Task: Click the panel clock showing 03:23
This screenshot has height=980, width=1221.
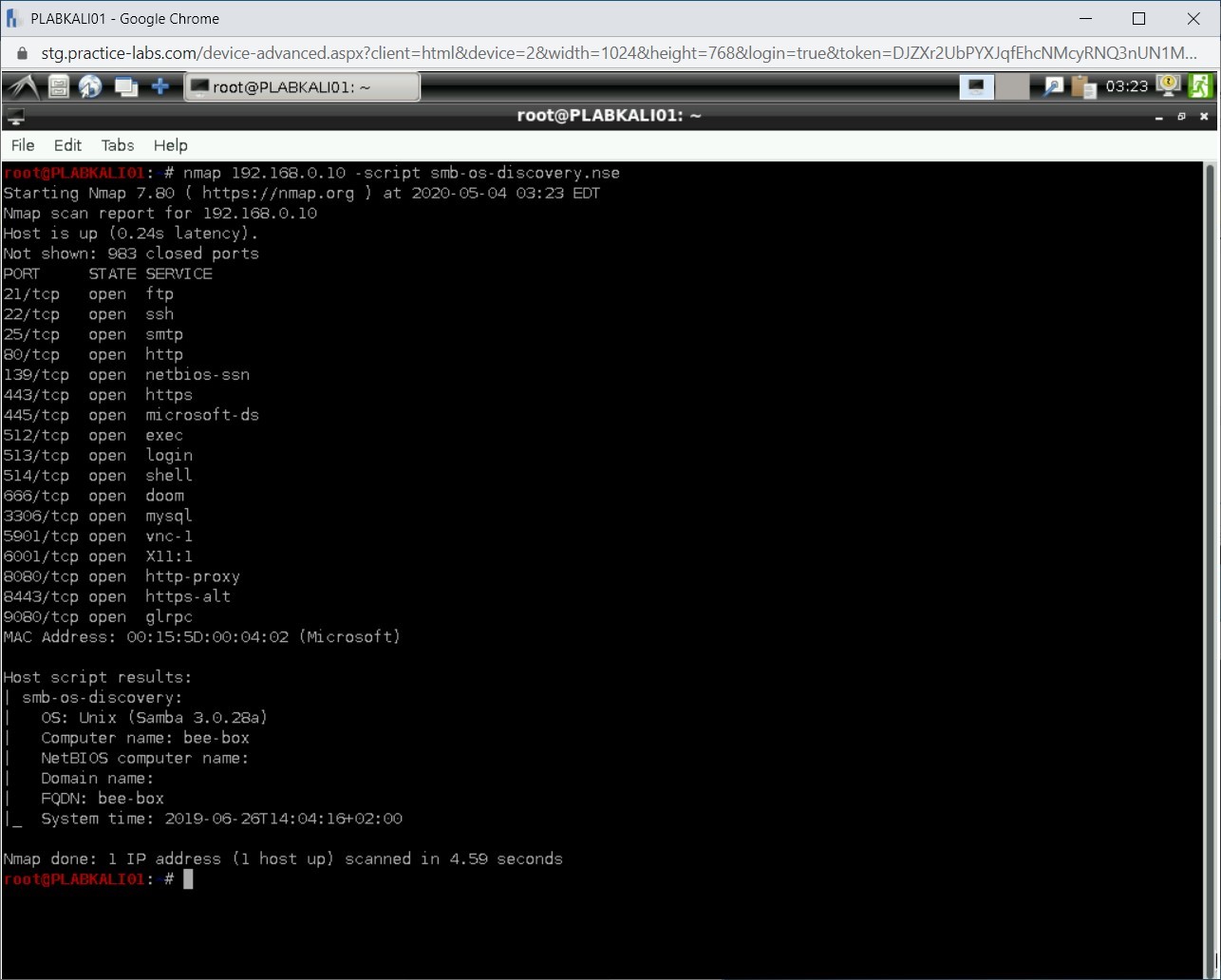Action: click(x=1127, y=86)
